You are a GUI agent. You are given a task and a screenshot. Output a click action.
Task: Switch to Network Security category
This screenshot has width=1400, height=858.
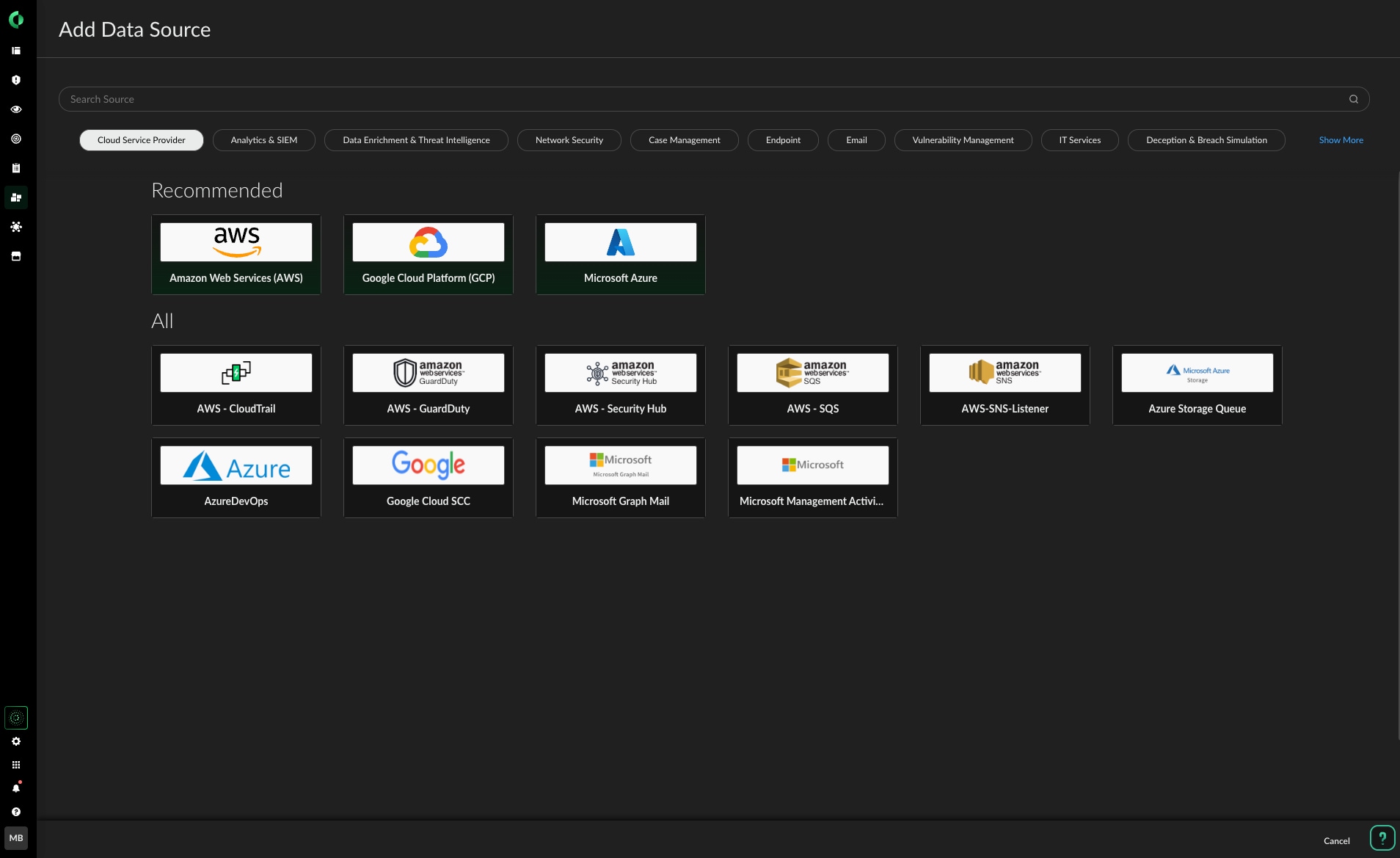click(569, 140)
